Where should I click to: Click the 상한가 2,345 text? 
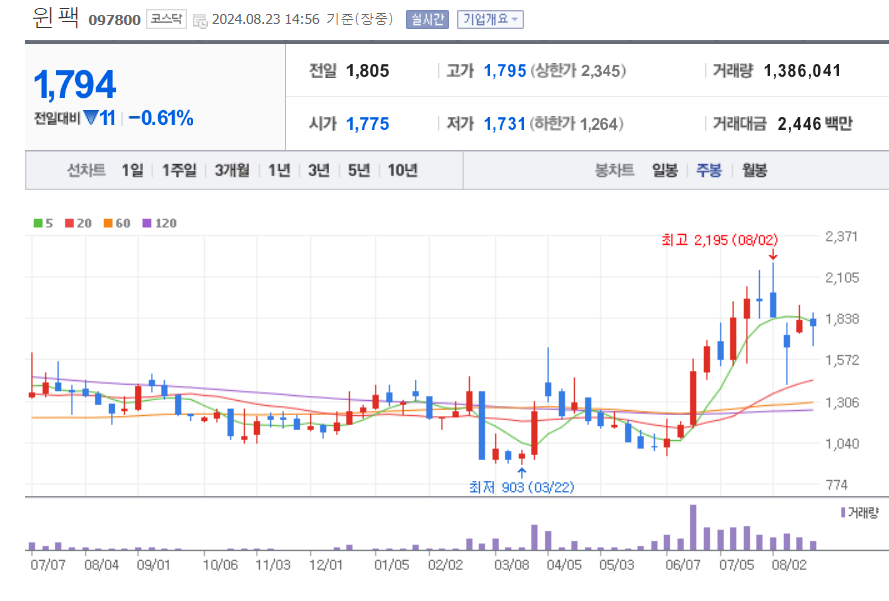[x=578, y=71]
